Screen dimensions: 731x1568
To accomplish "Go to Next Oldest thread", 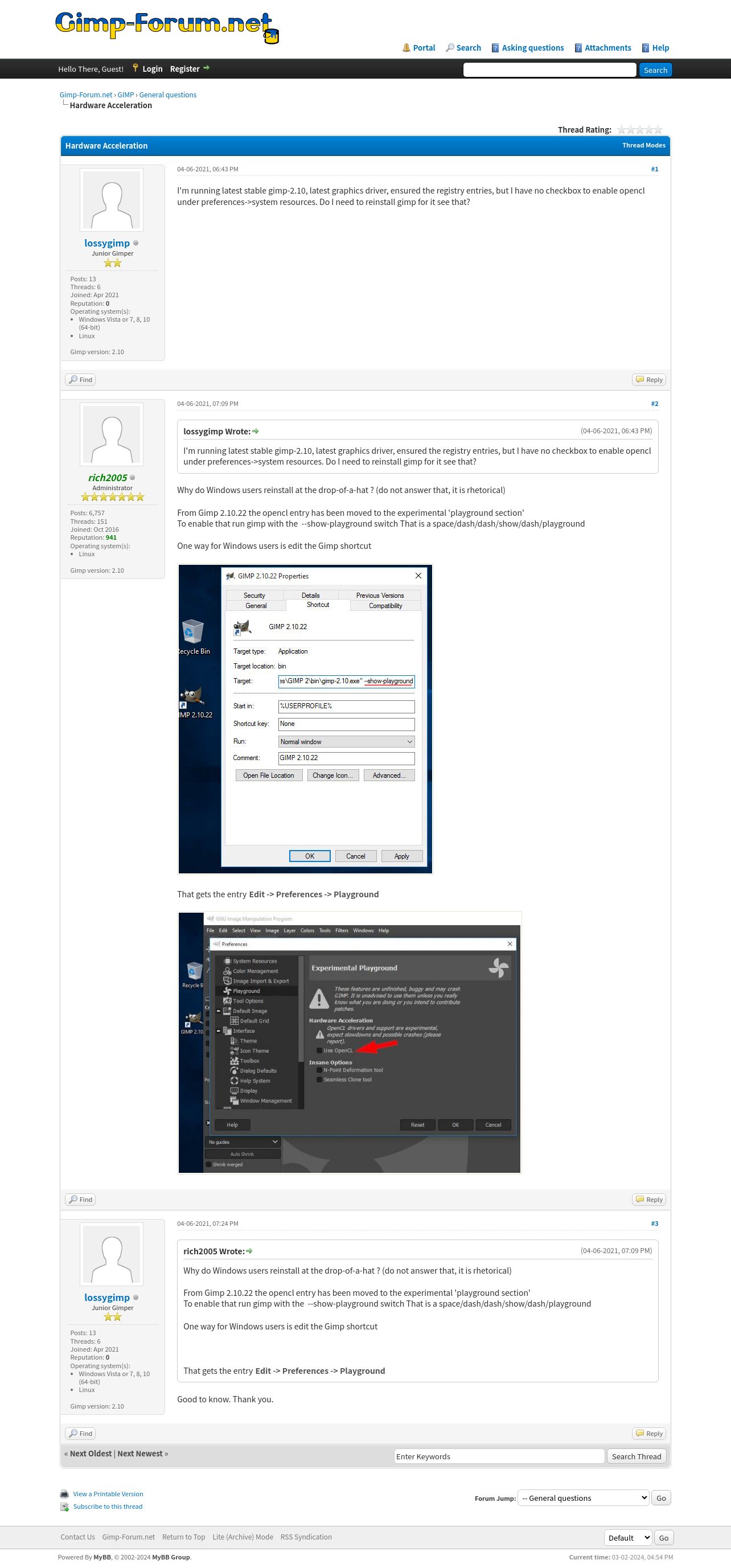I will click(x=91, y=1454).
